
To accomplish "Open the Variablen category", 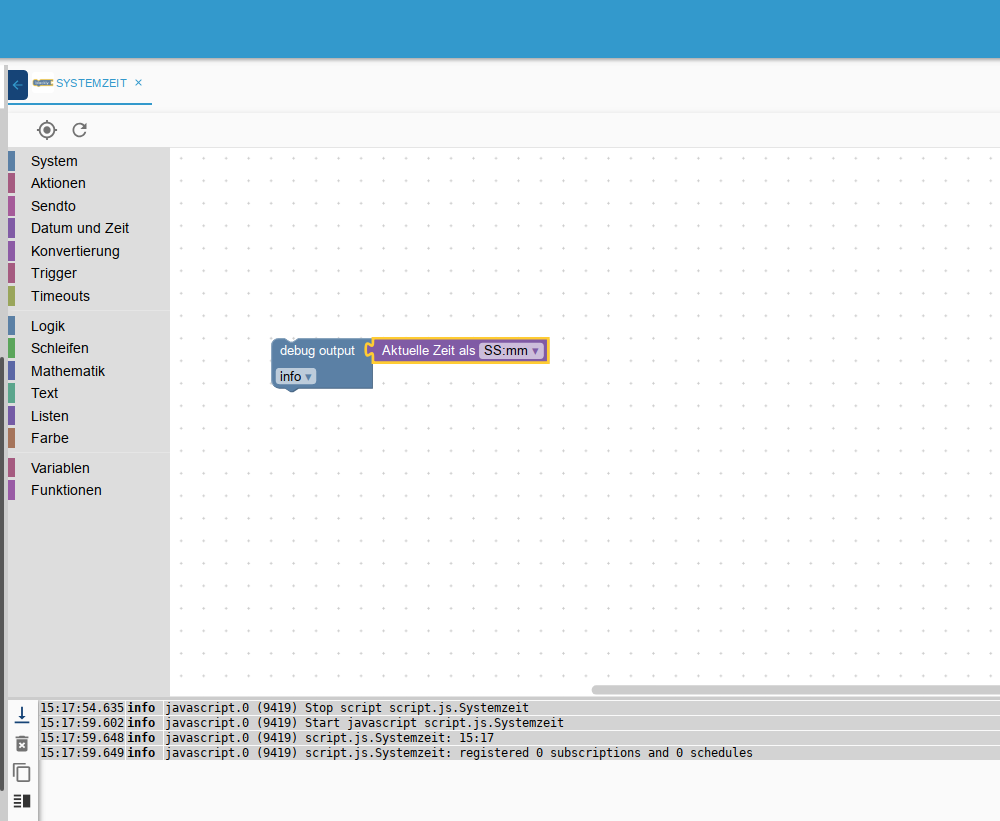I will [x=60, y=468].
